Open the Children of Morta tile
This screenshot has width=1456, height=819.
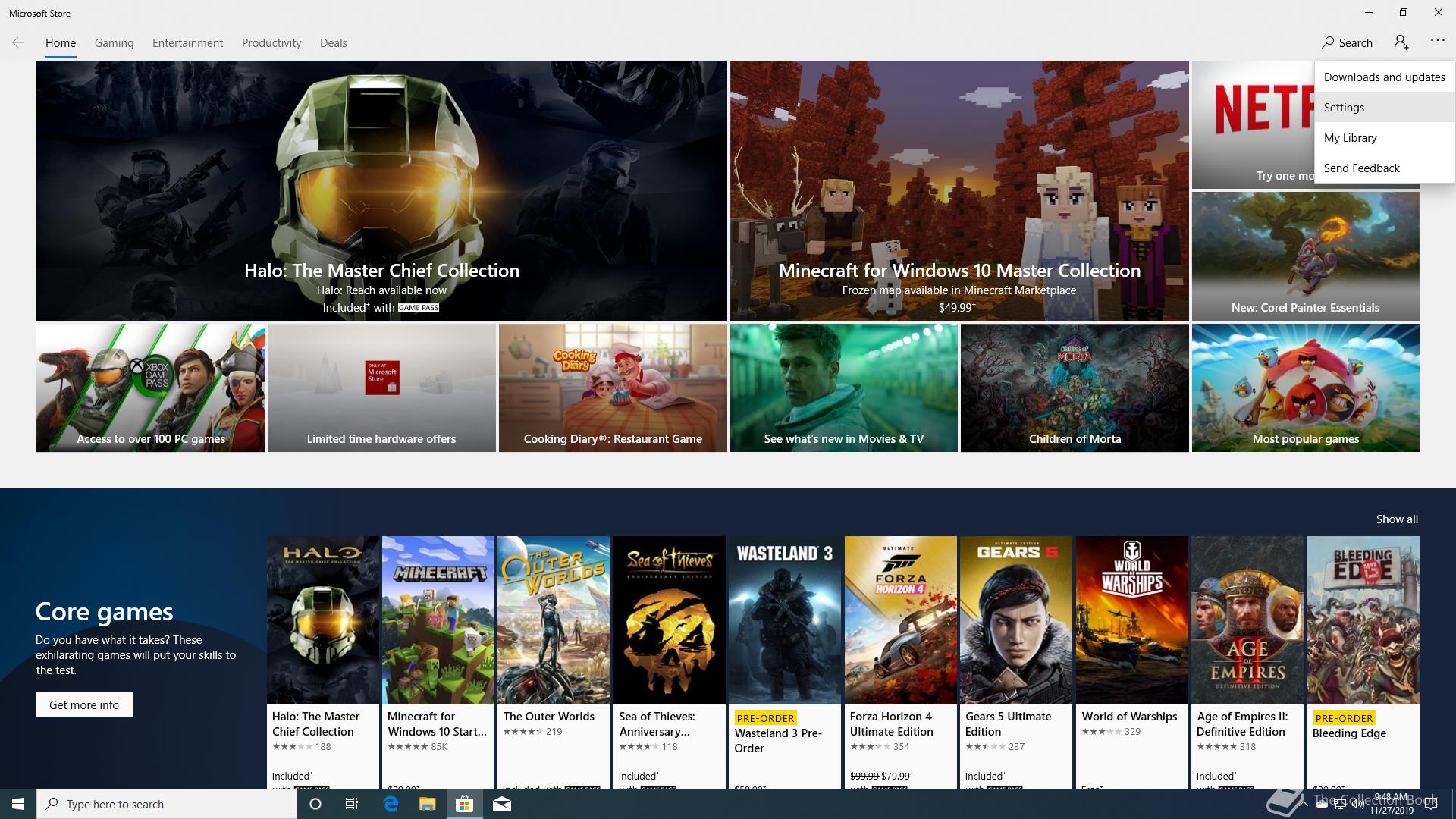pyautogui.click(x=1075, y=388)
